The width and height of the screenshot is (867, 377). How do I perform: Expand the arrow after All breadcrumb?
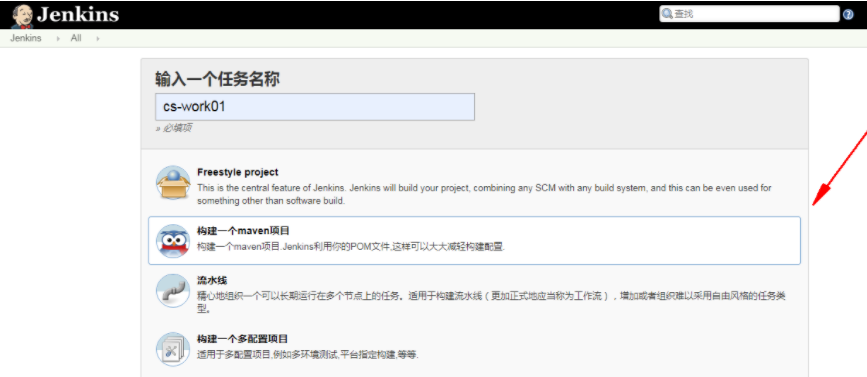click(x=98, y=39)
